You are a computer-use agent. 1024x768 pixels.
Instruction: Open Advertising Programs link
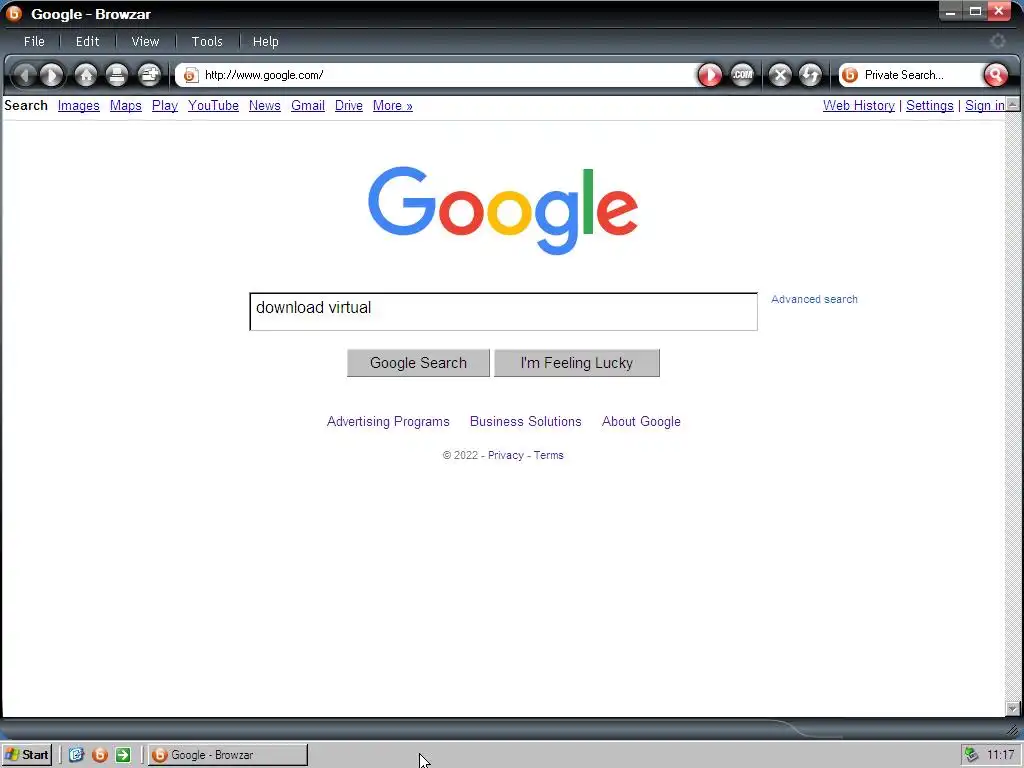388,422
